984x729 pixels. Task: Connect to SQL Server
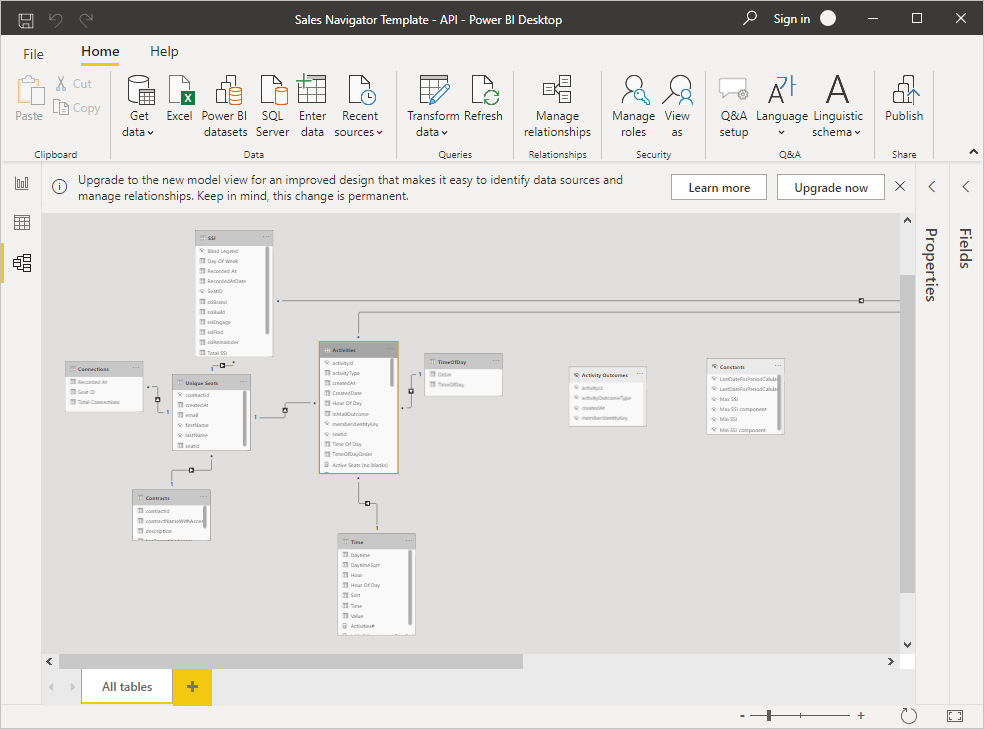pos(272,106)
